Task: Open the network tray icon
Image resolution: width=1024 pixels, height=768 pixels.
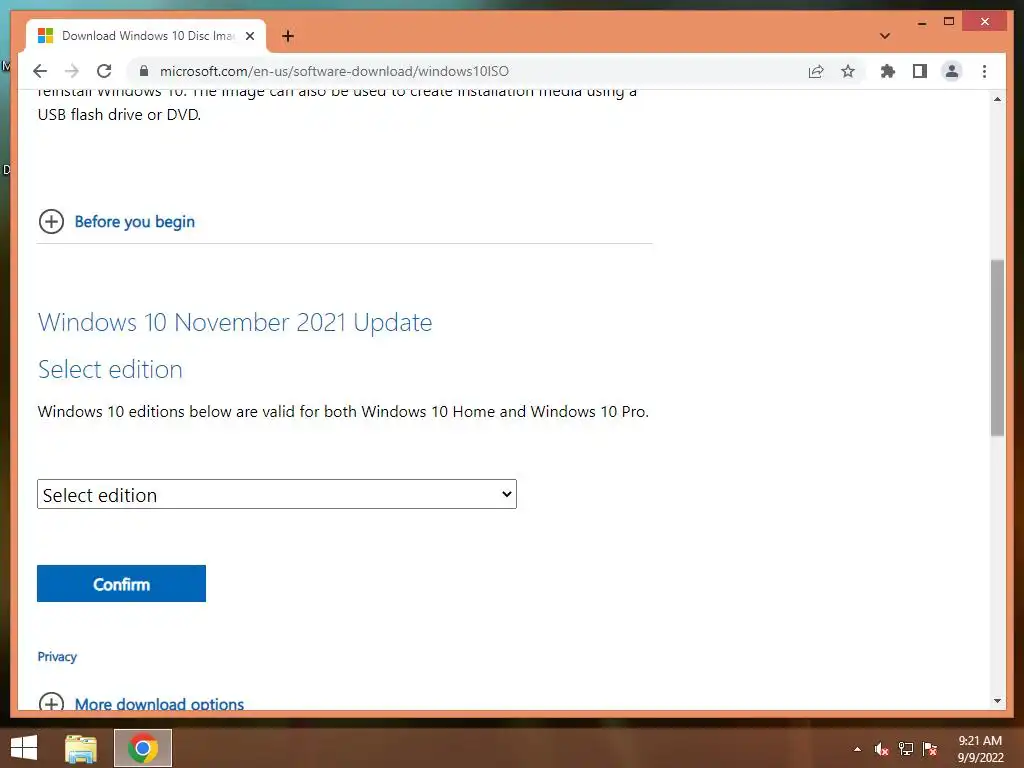Action: point(906,749)
